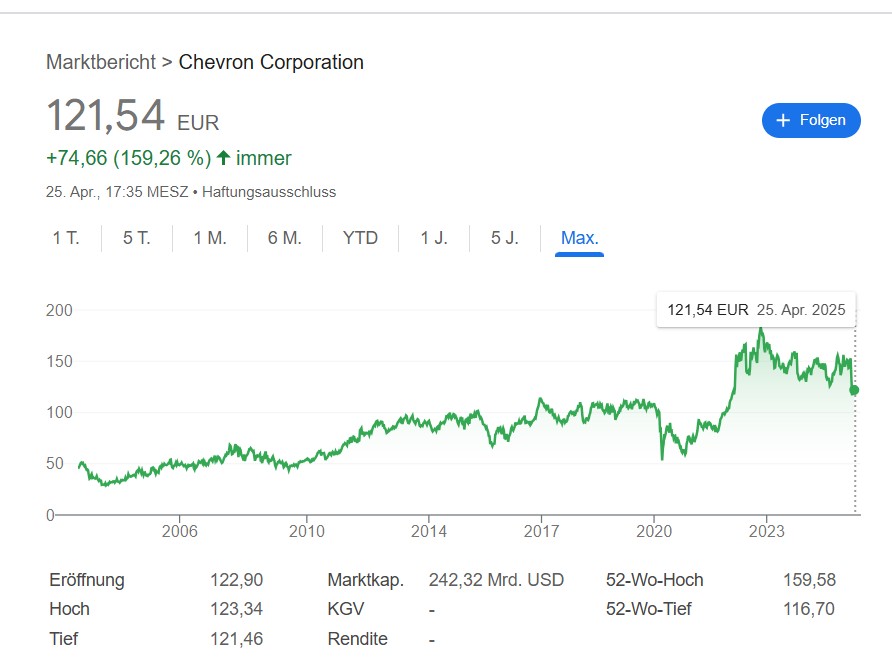Select the Max. time range tab

coord(580,238)
